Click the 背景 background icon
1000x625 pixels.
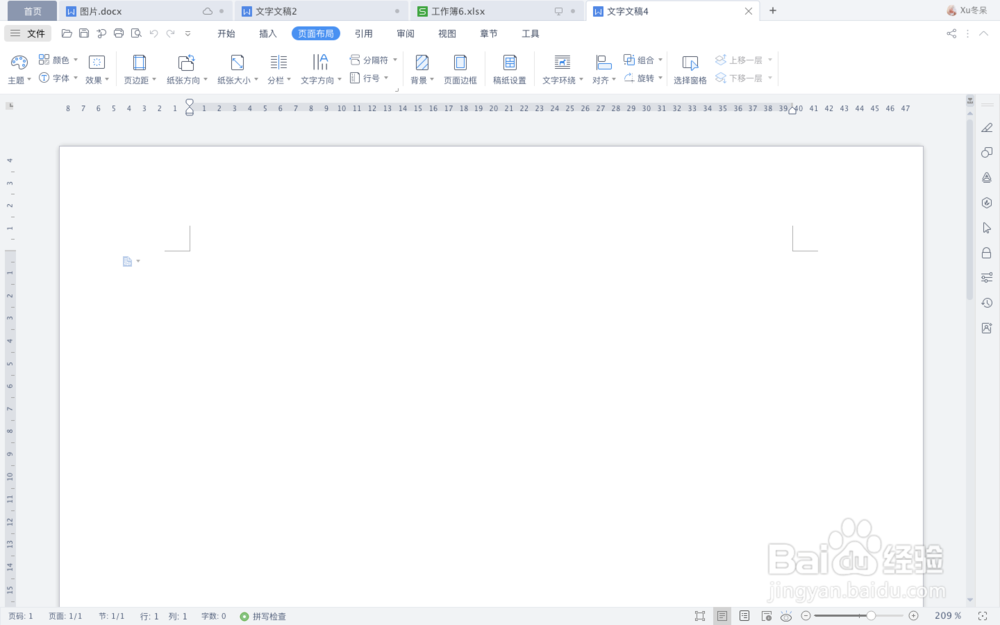422,62
